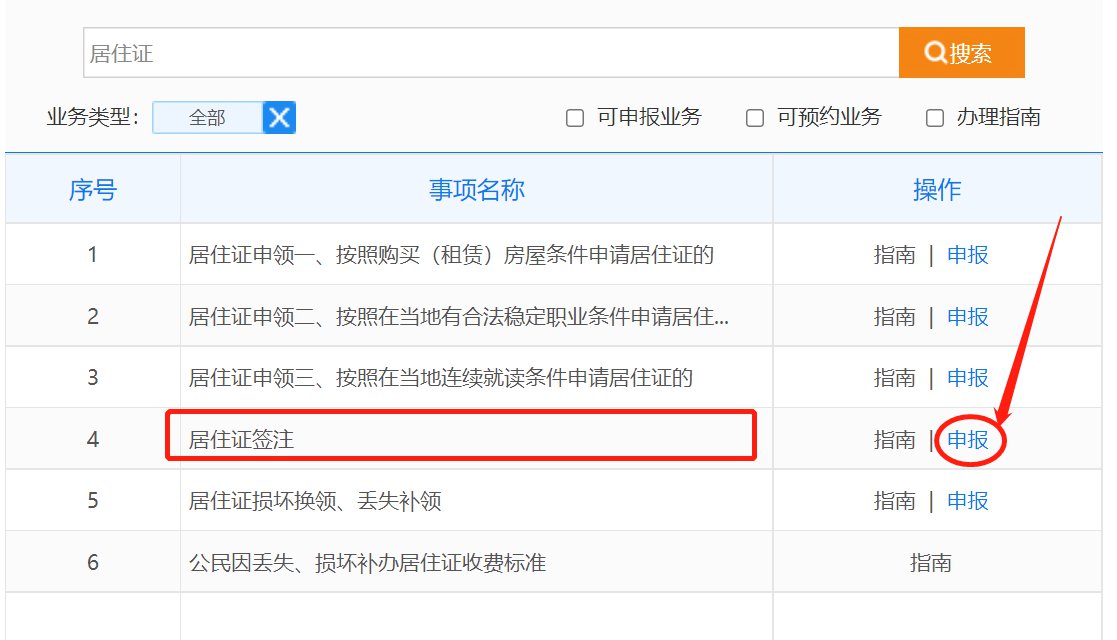
Task: Open 指南 for row 1 居住证申领一
Action: [x=894, y=255]
